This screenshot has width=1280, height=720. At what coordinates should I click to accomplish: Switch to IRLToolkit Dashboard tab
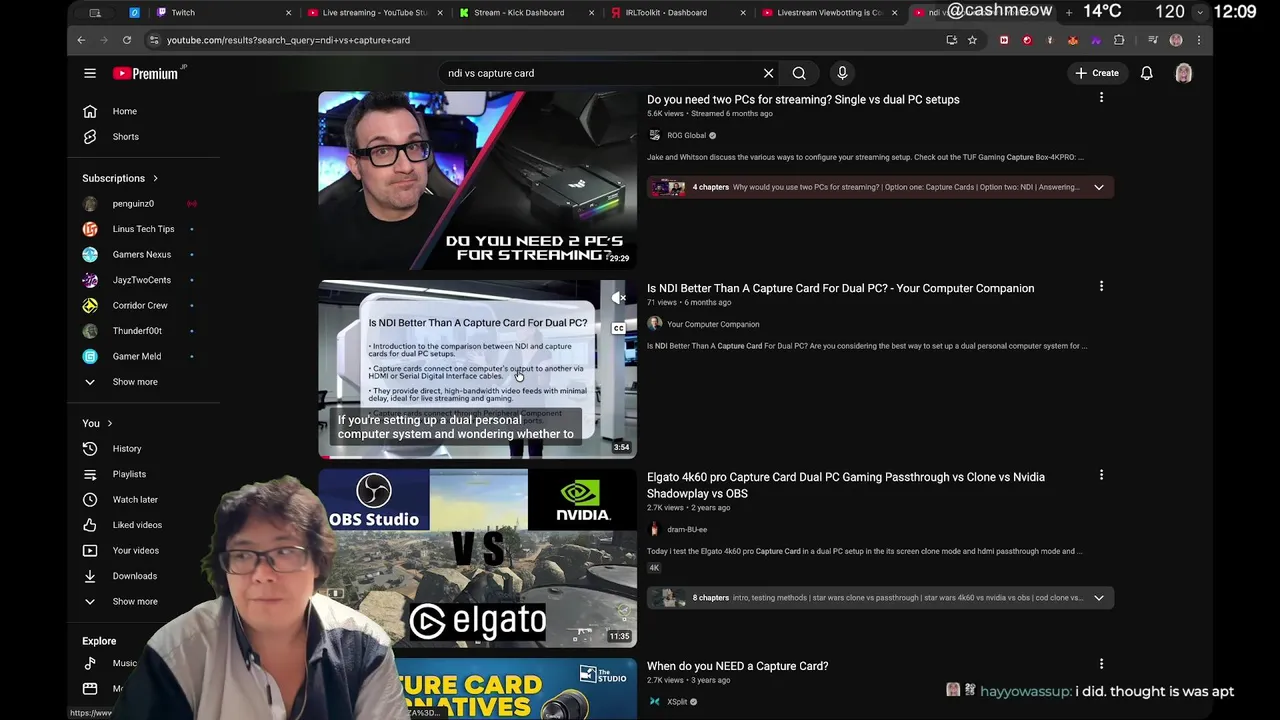coord(677,12)
